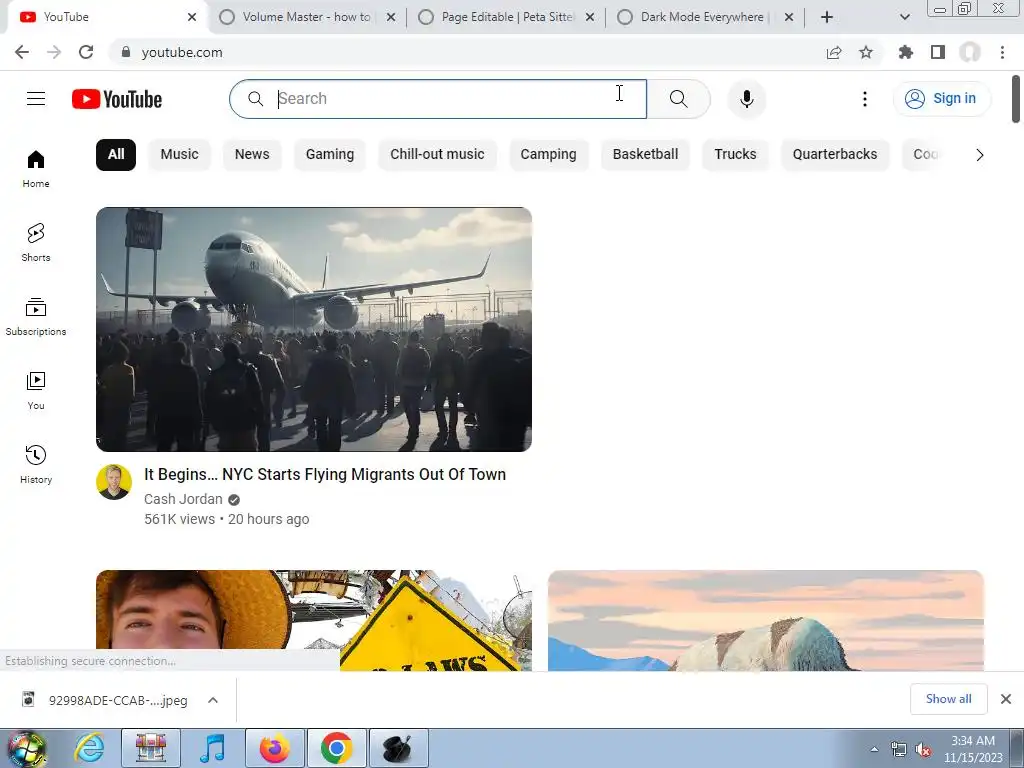The image size is (1024, 768).
Task: Launch Internet Explorer from taskbar
Action: coord(89,748)
